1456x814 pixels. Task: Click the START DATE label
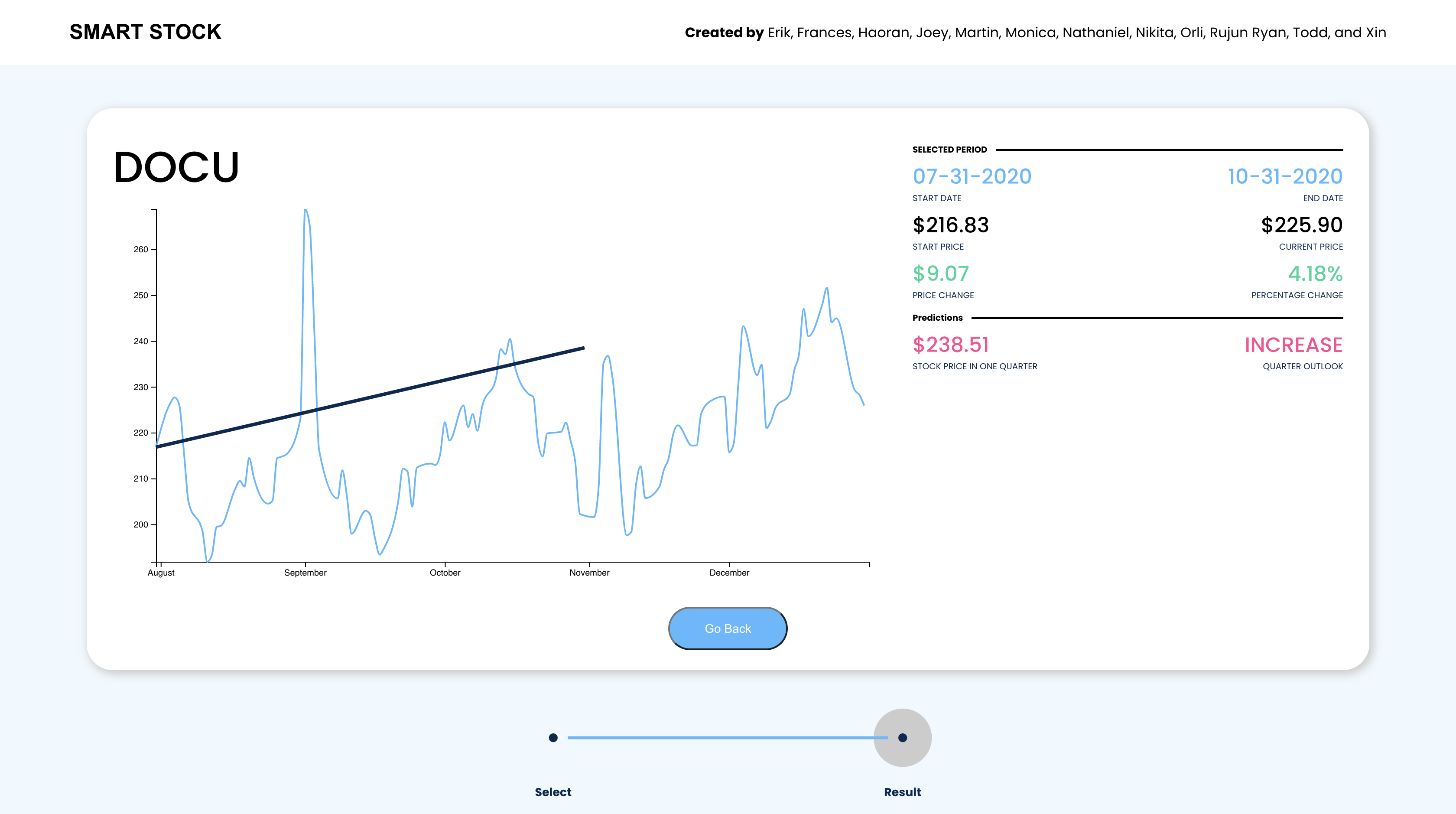click(936, 198)
